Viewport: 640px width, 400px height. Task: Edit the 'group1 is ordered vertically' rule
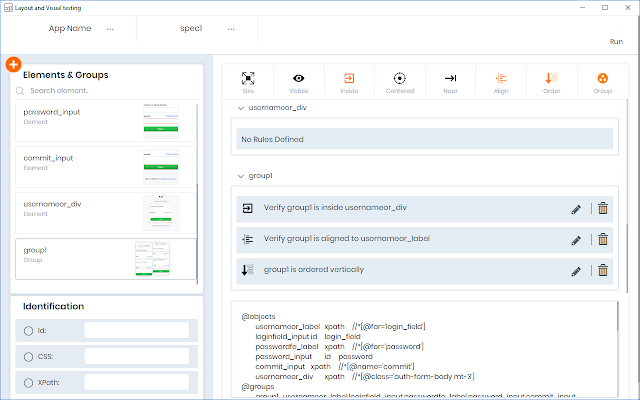coord(576,271)
